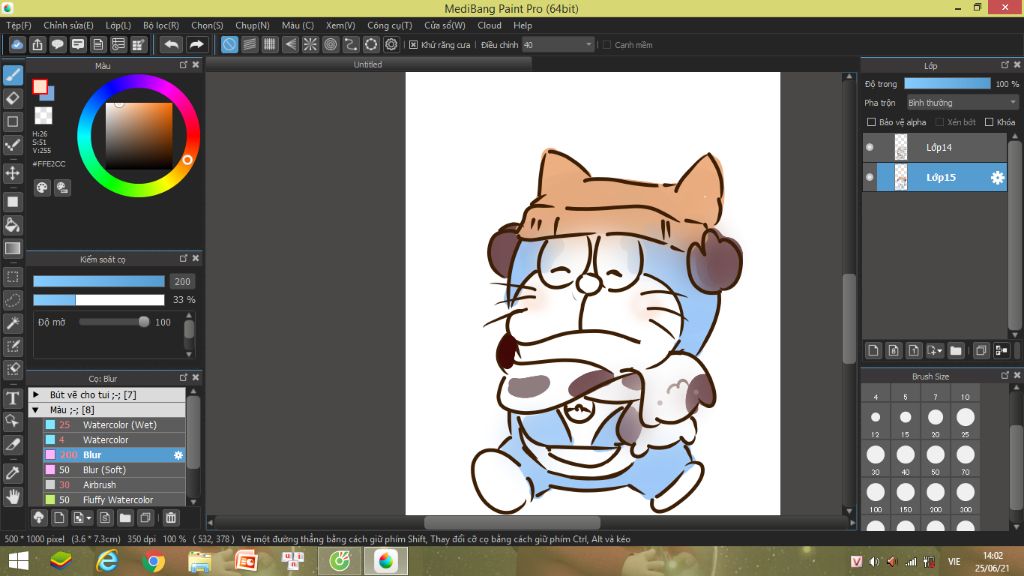The height and width of the screenshot is (576, 1024).
Task: Open settings gear for Lớp15 layer
Action: [x=997, y=178]
